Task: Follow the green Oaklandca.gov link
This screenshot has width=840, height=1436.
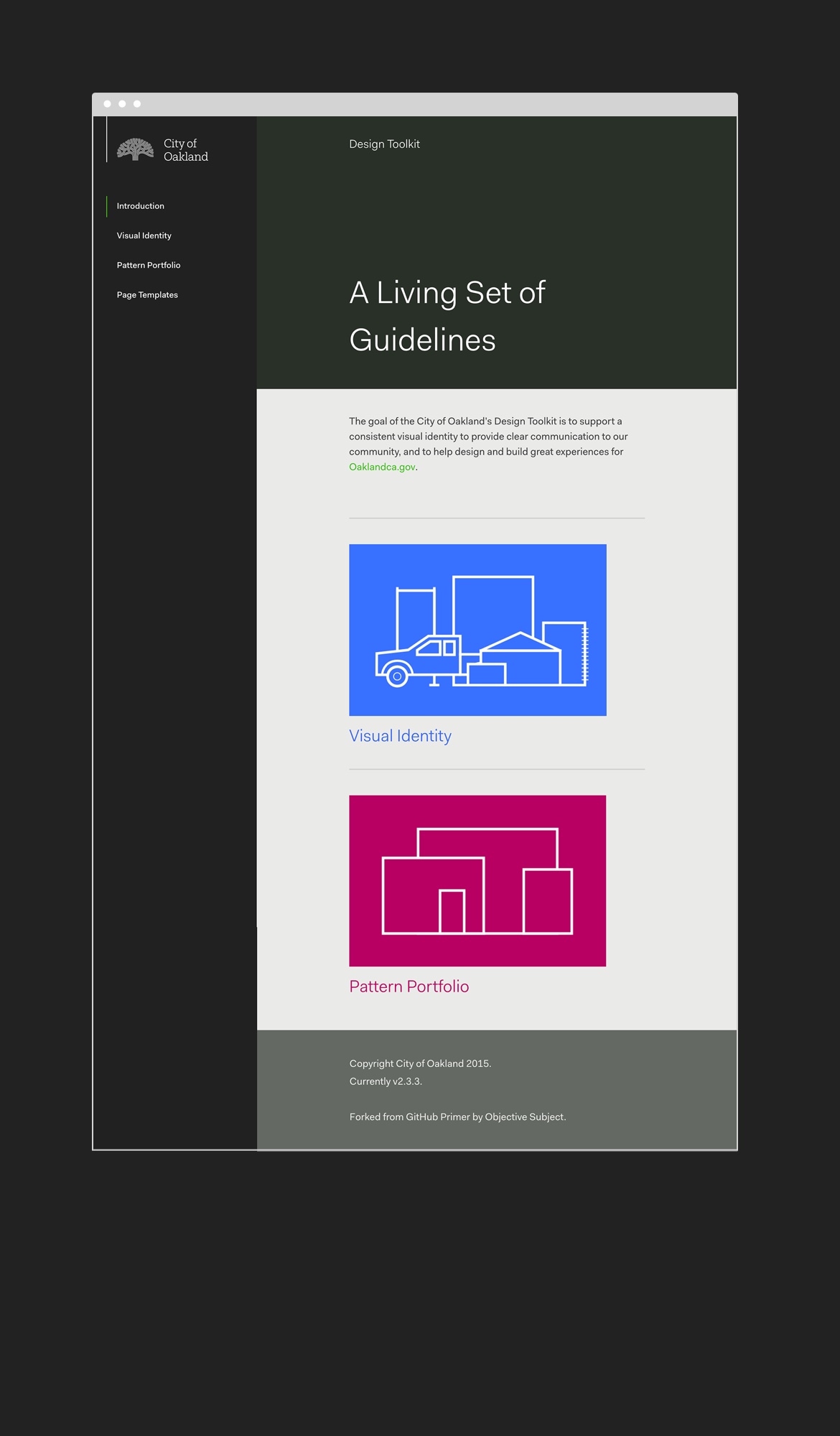Action: point(382,467)
